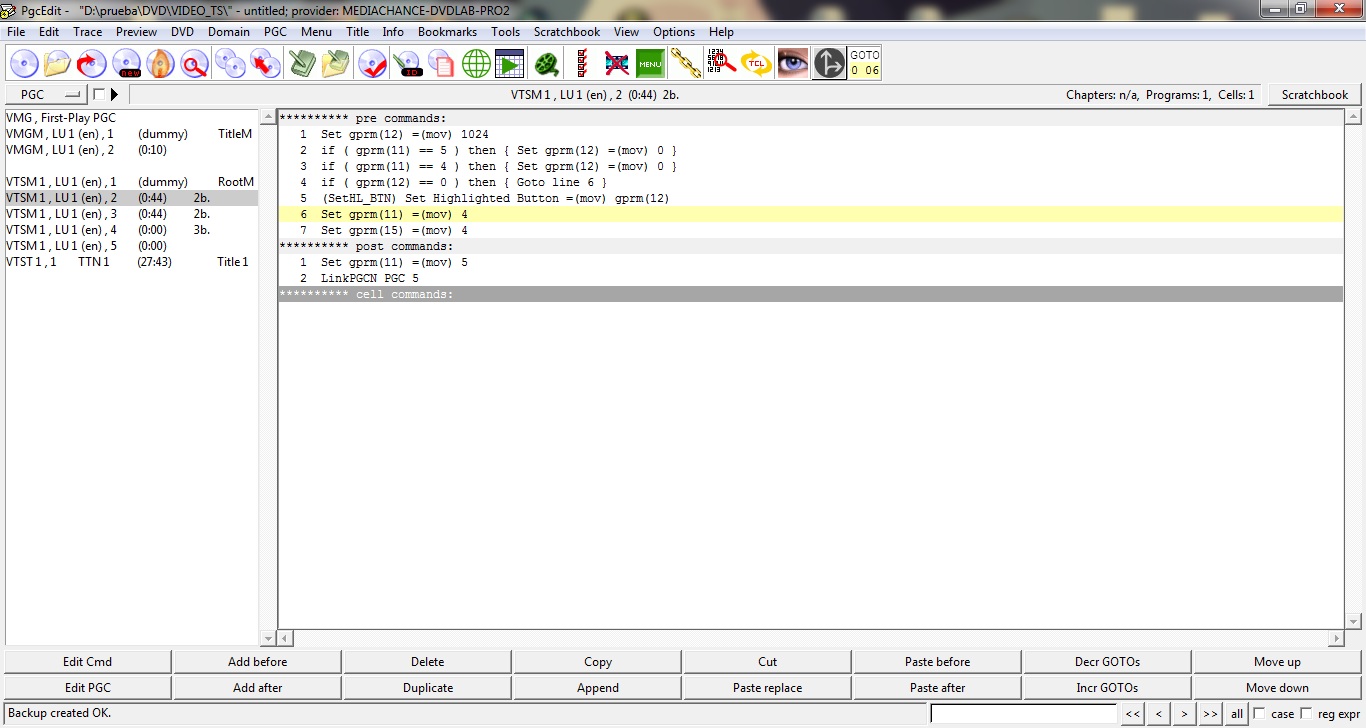Open the Domain menu
Screen dimensions: 1366x728
(229, 32)
